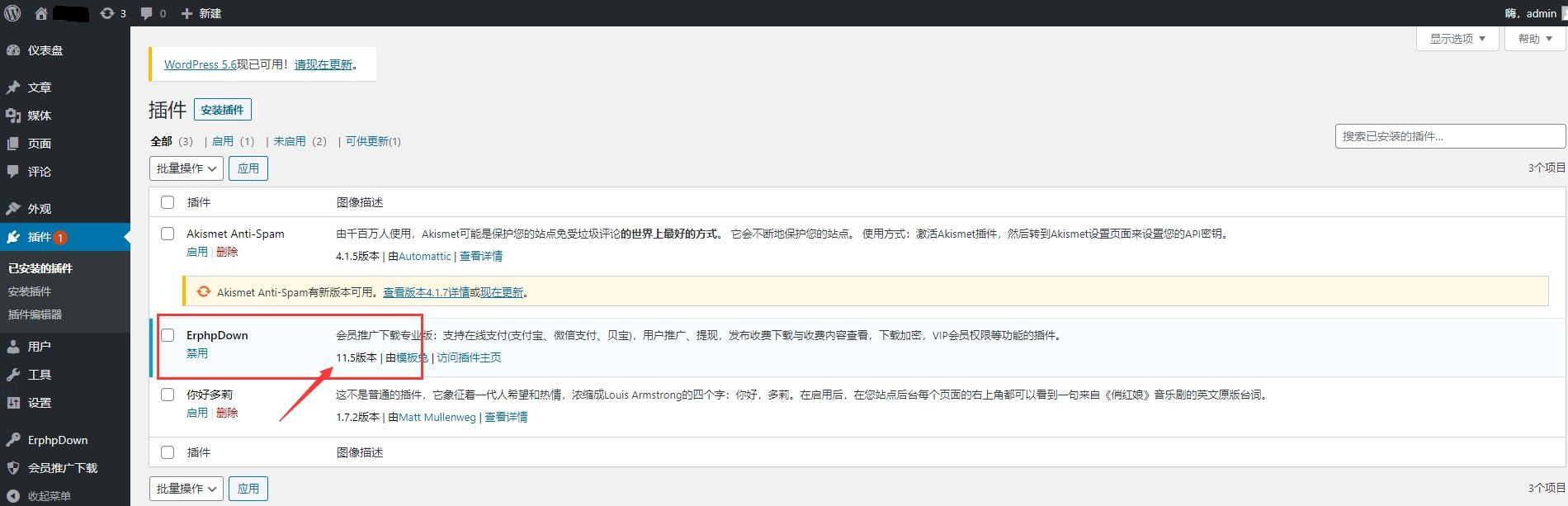Image resolution: width=1568 pixels, height=506 pixels.
Task: Tick the ErphpDown plugin checkbox
Action: [168, 335]
